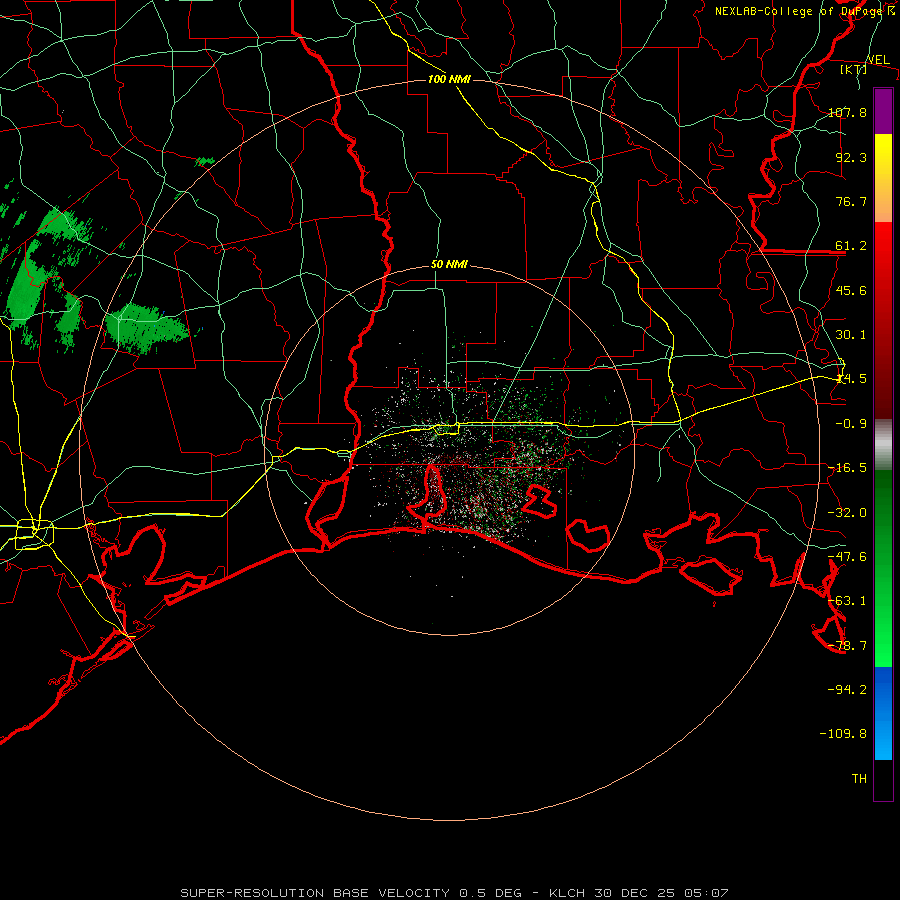Image resolution: width=900 pixels, height=900 pixels.
Task: Select the -63.1 scale value
Action: 847,601
